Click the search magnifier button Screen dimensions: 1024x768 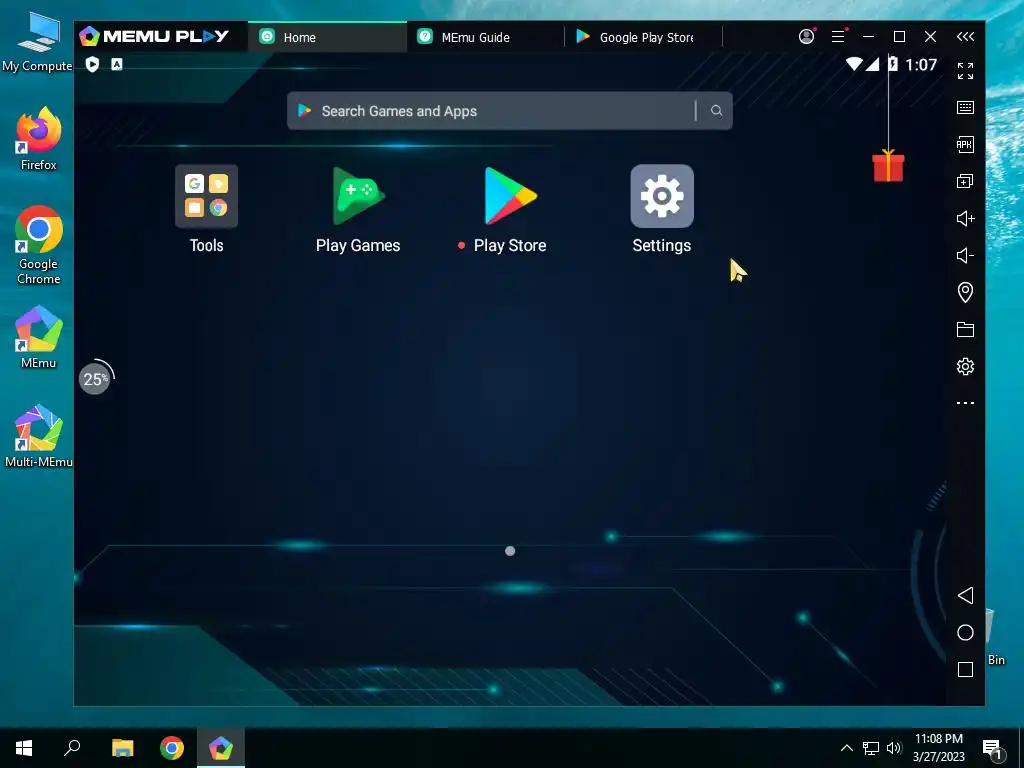[x=716, y=111]
